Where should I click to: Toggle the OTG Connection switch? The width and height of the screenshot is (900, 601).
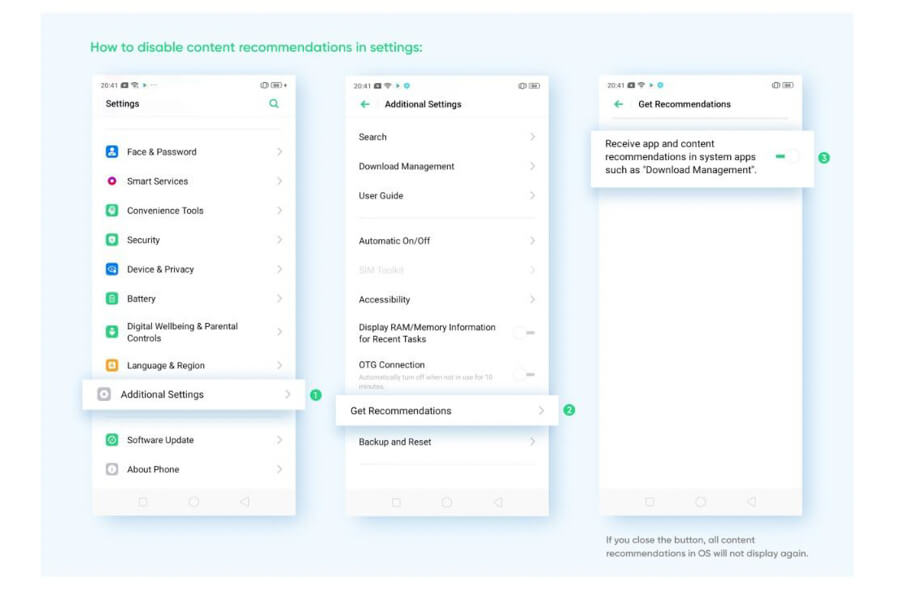pos(525,374)
